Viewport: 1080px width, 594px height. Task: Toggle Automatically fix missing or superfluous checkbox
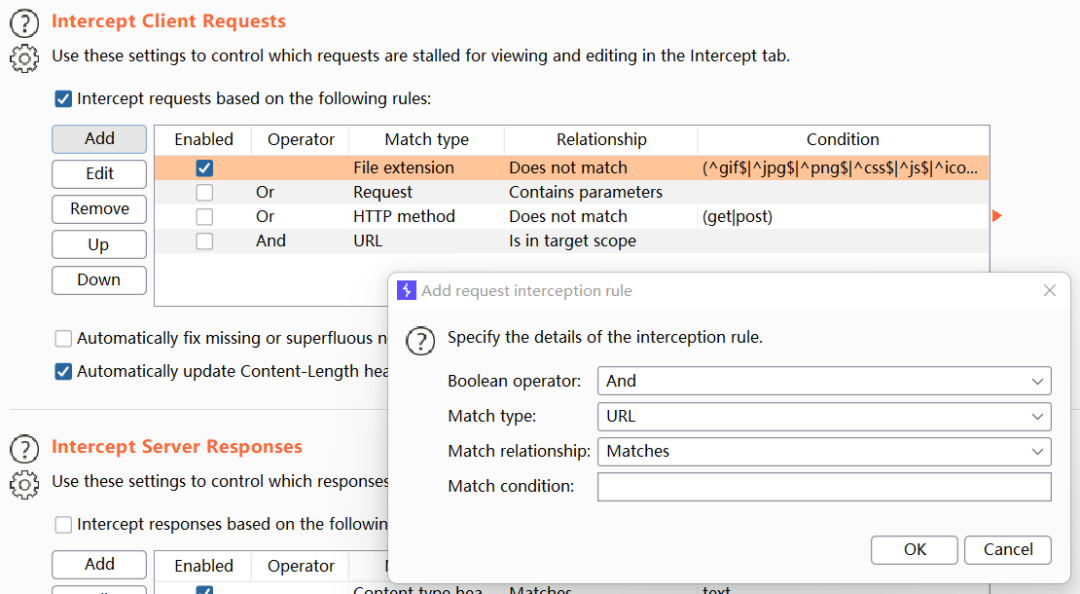(63, 338)
